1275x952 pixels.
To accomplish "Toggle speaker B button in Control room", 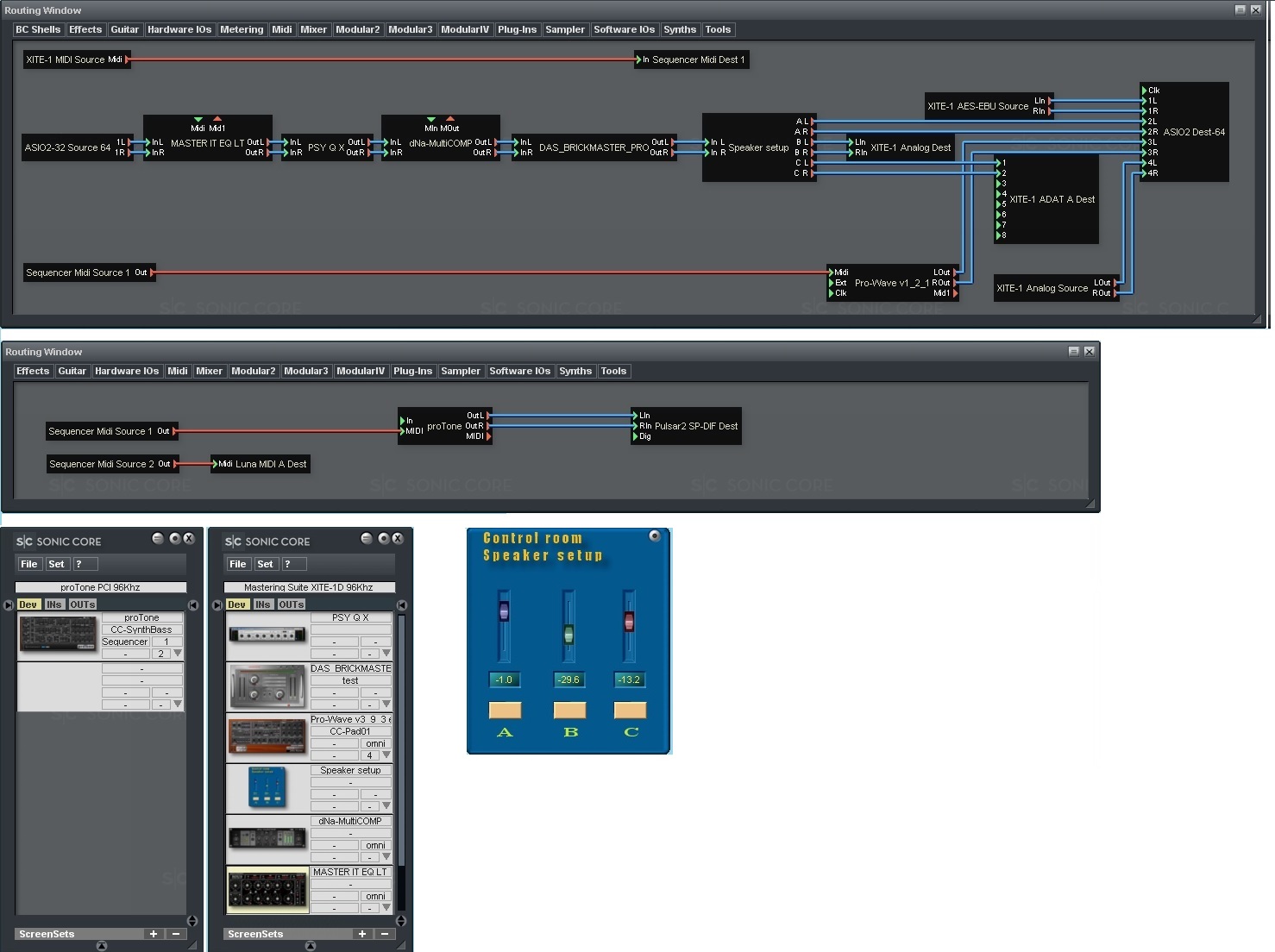I will (x=569, y=710).
